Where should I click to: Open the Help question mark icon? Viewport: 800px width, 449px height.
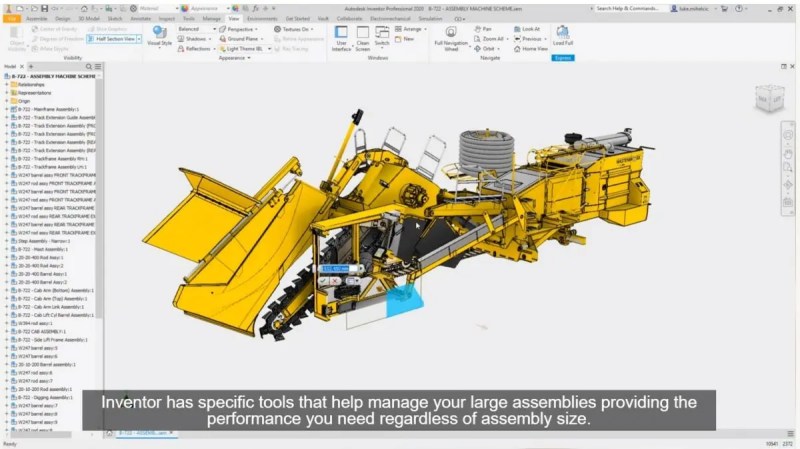coord(739,9)
